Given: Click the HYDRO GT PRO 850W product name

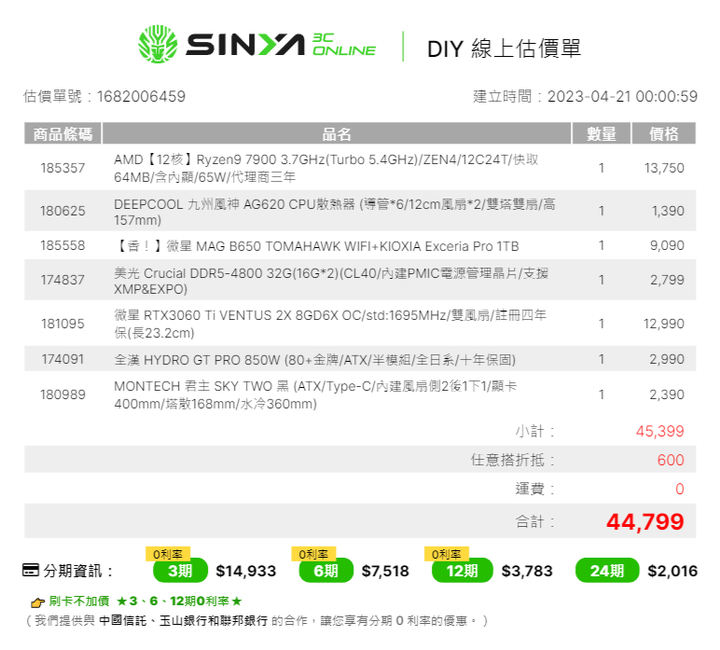Looking at the screenshot, I should click(x=315, y=359).
